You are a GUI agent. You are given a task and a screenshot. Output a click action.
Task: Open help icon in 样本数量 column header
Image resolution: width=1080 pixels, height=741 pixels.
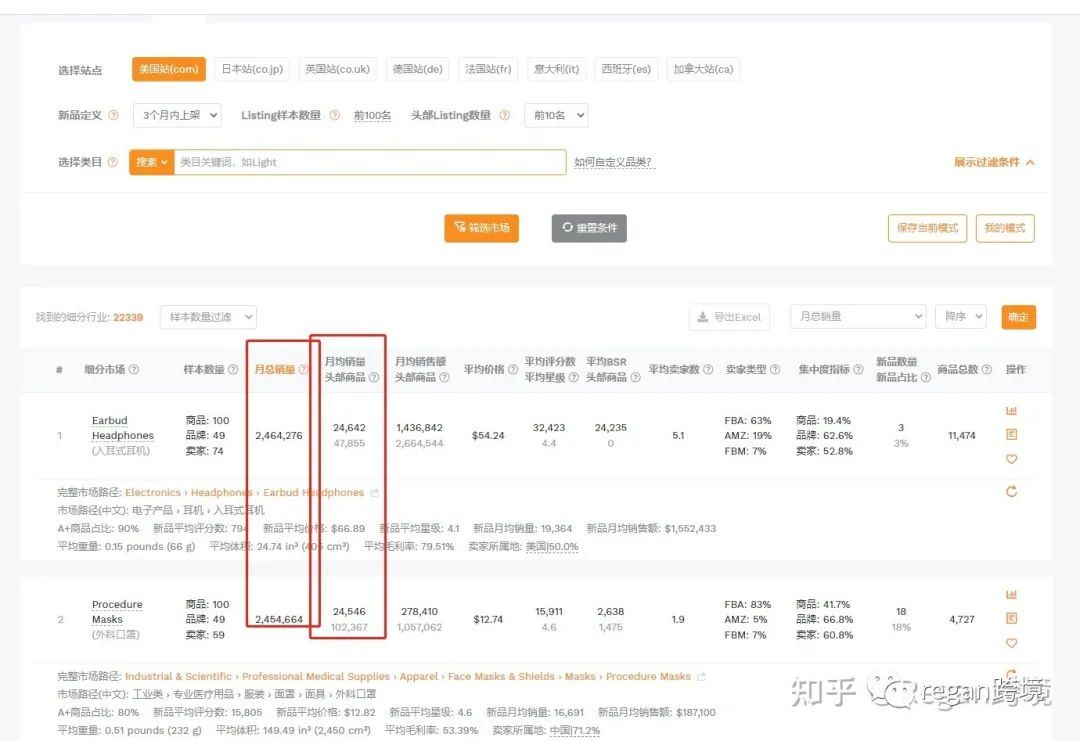point(233,369)
